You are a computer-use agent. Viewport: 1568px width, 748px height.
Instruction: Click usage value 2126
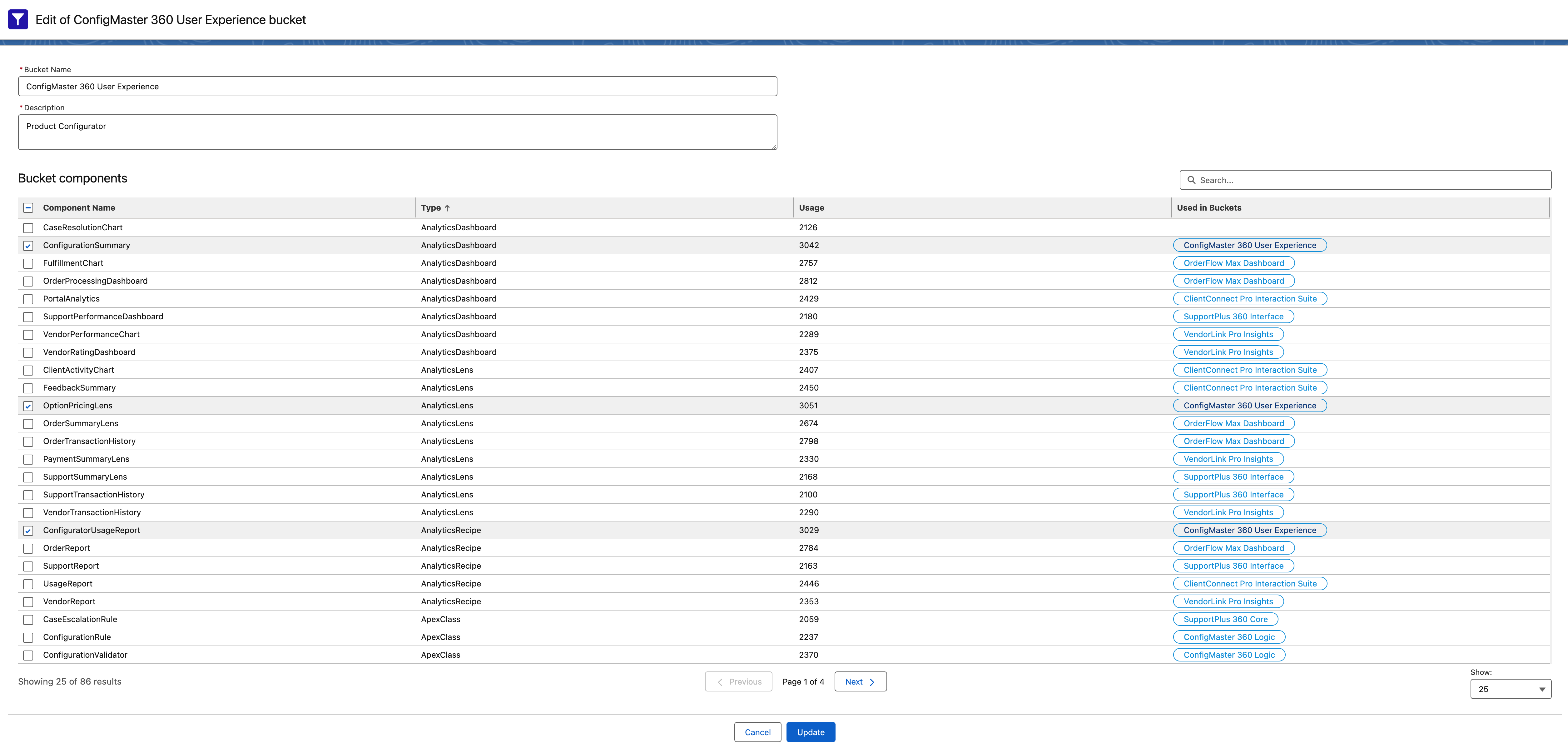tap(808, 227)
